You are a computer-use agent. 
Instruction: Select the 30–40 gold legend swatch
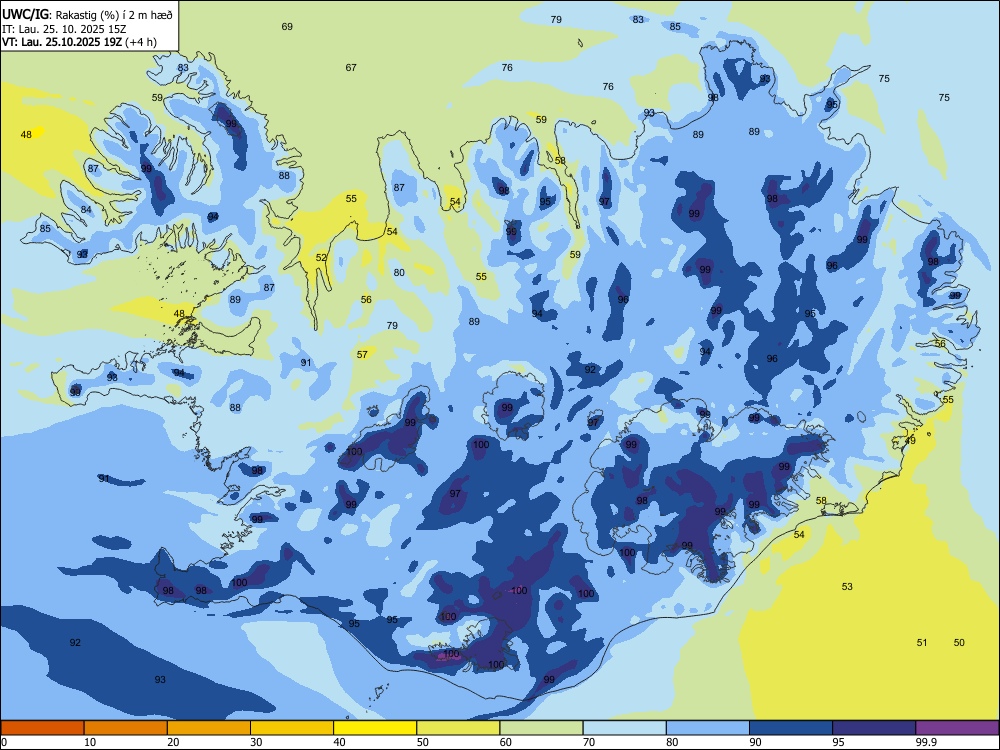click(x=292, y=728)
